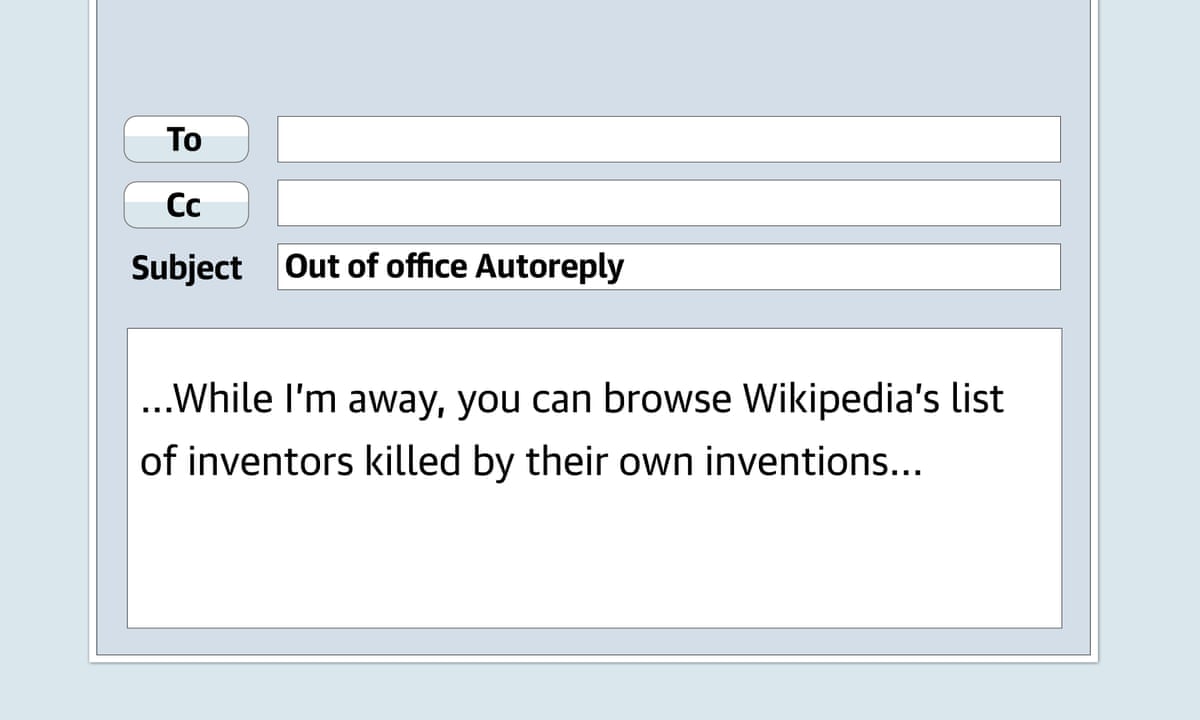
Task: Click the Subject label
Action: [187, 268]
